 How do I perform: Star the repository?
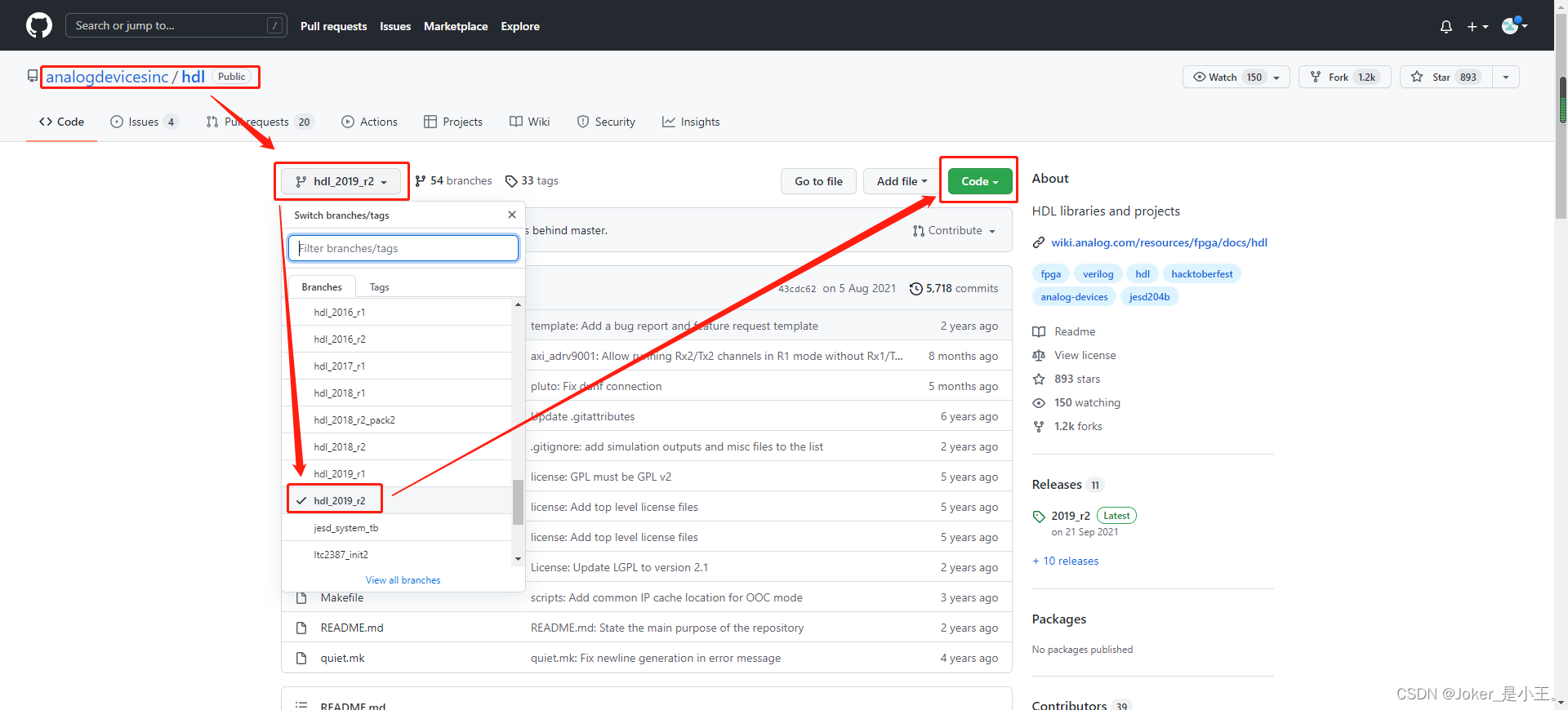coord(1445,77)
